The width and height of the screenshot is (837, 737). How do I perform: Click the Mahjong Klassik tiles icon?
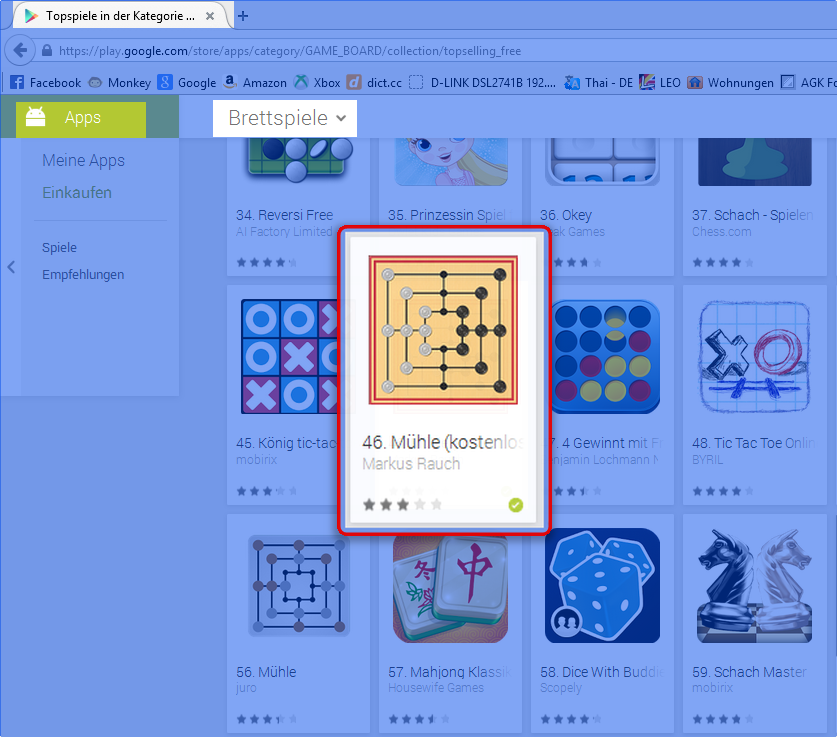(x=451, y=587)
